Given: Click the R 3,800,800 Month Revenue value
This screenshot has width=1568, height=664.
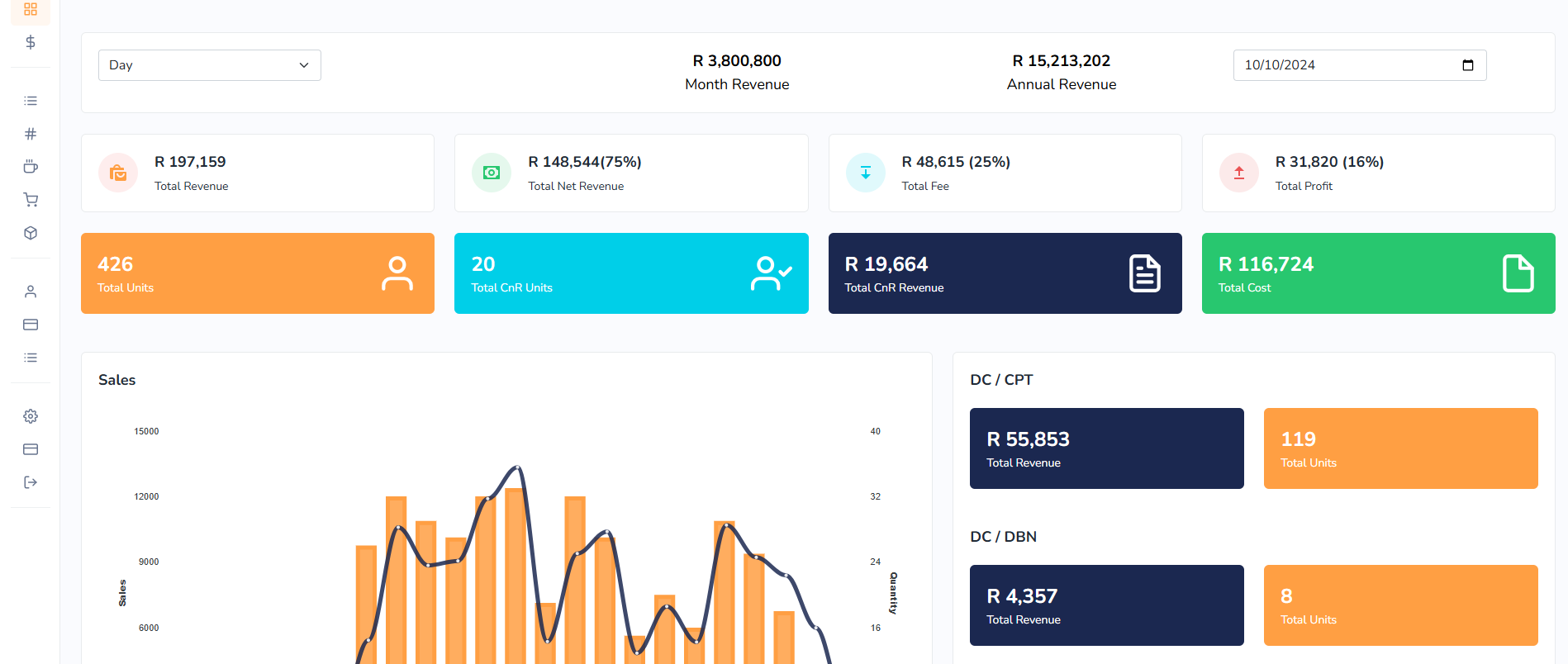Looking at the screenshot, I should (737, 61).
